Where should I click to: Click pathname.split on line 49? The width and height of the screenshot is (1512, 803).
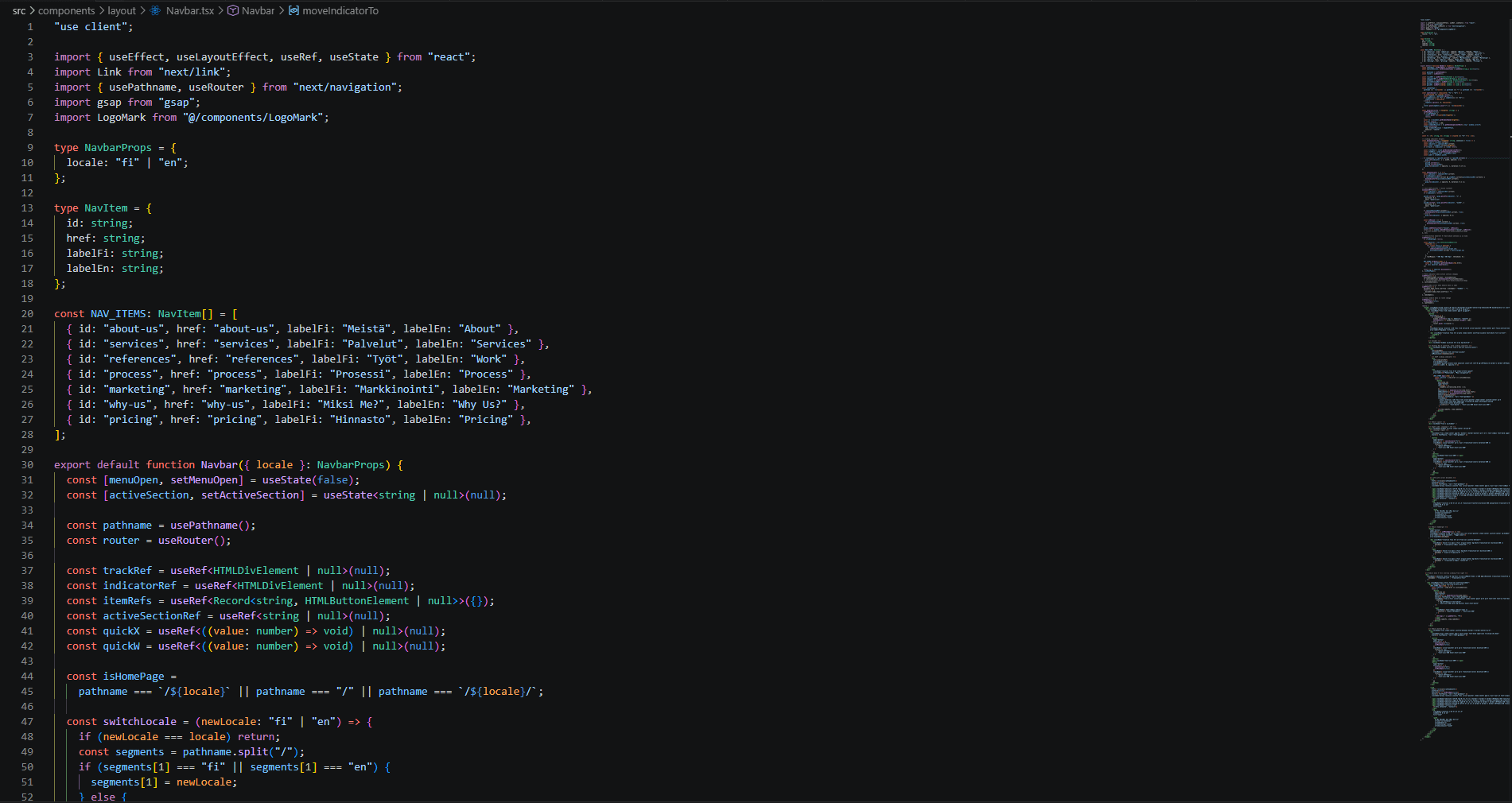click(225, 752)
